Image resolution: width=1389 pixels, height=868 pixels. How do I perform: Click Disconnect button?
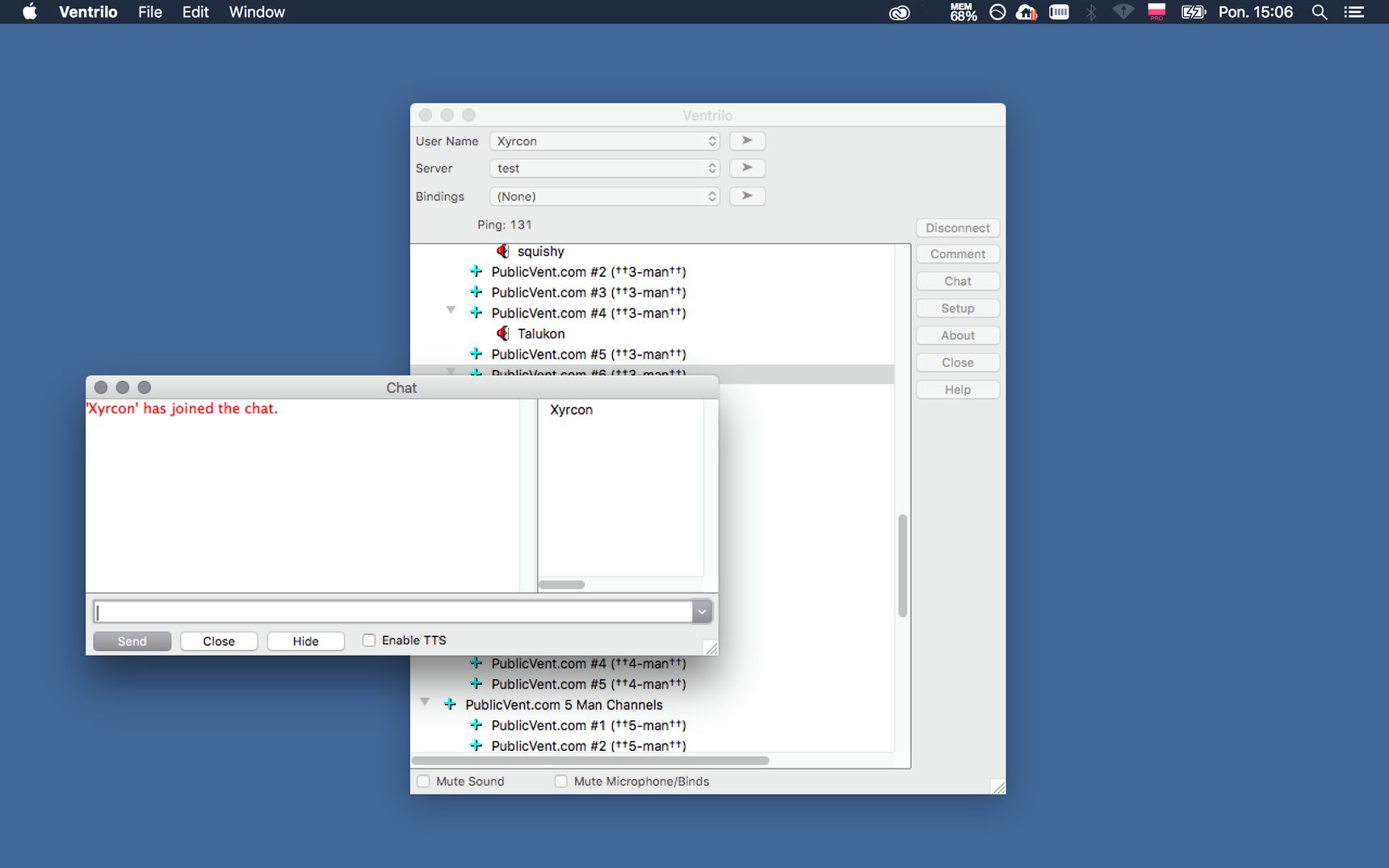pos(958,228)
